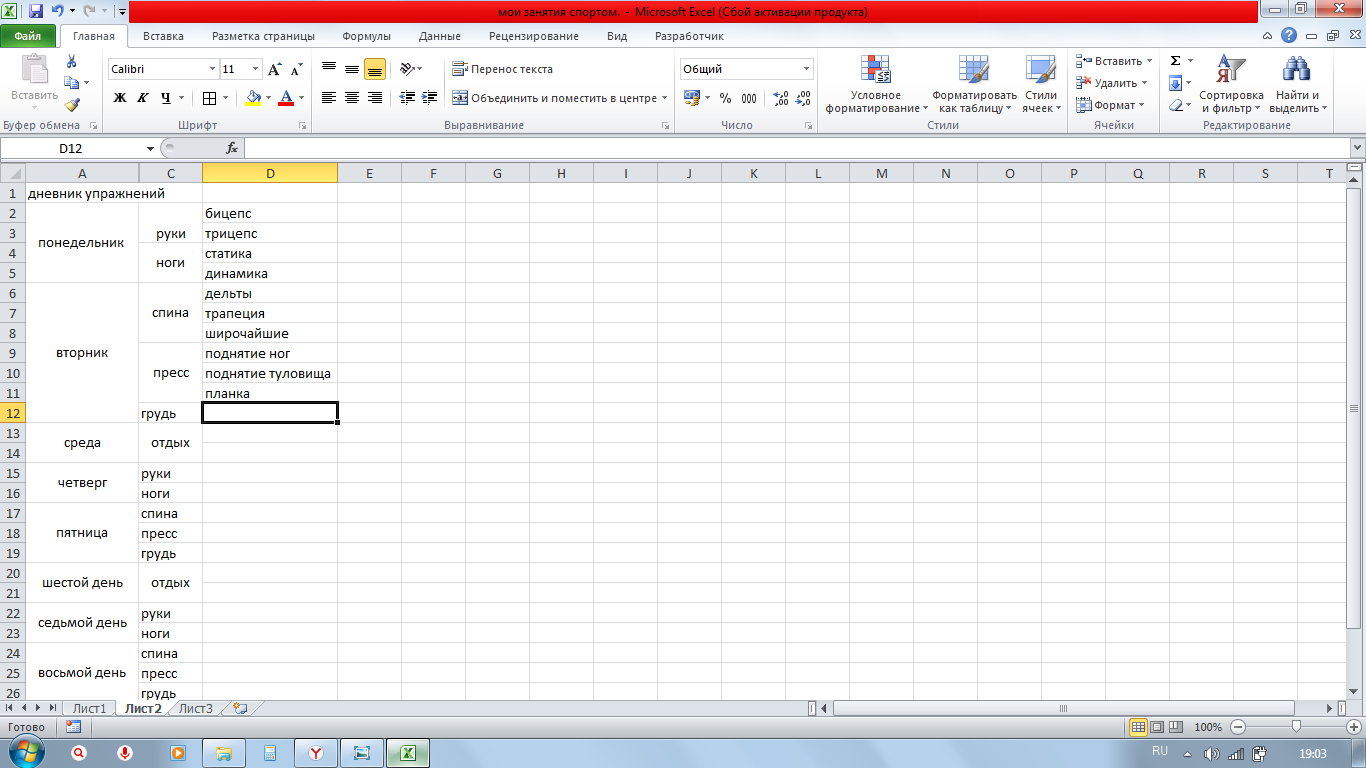The image size is (1366, 768).
Task: Click Сортировка и фильтр button
Action: coord(1231,84)
